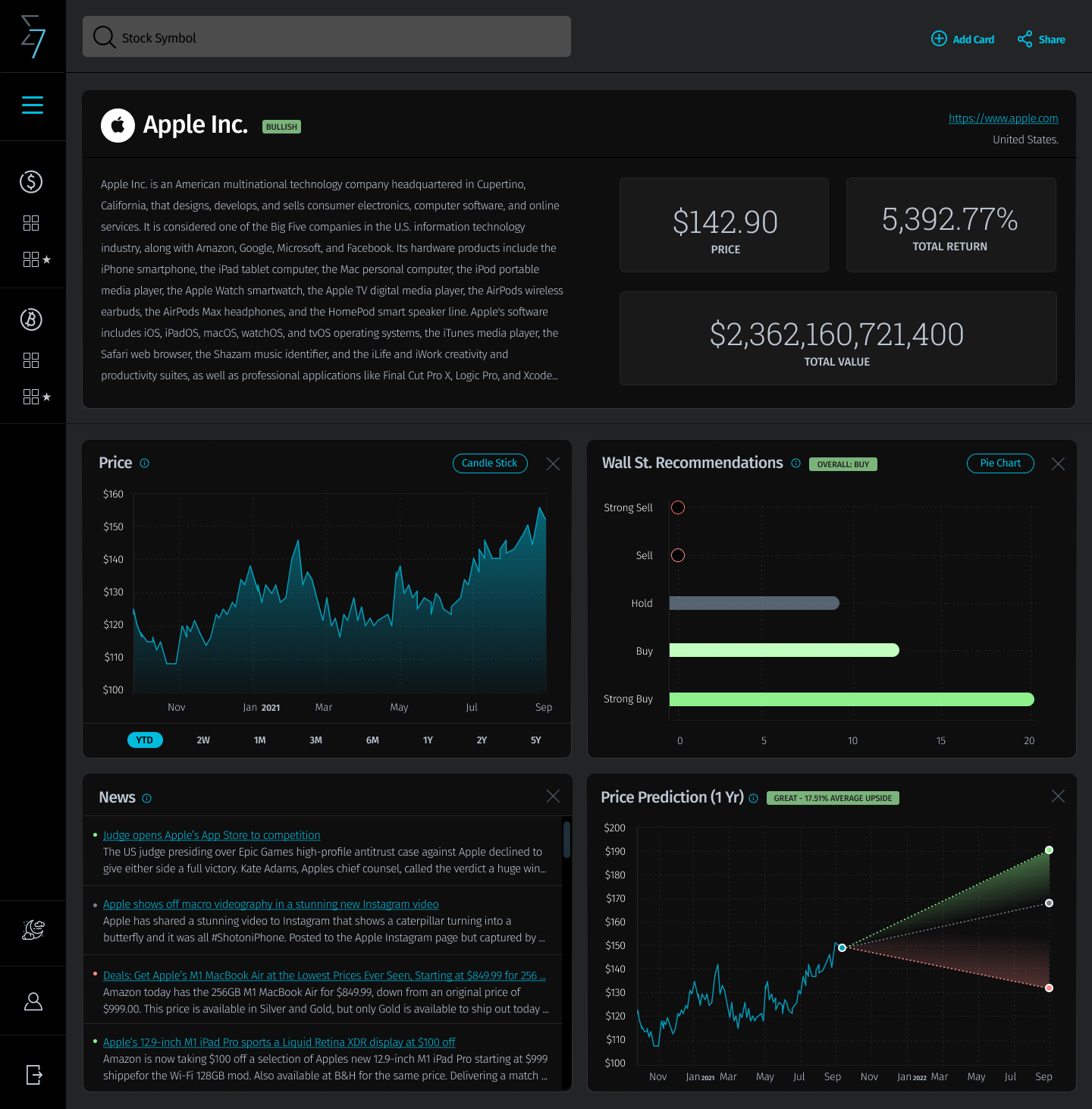This screenshot has height=1109, width=1092.
Task: Close the Price card
Action: (554, 463)
